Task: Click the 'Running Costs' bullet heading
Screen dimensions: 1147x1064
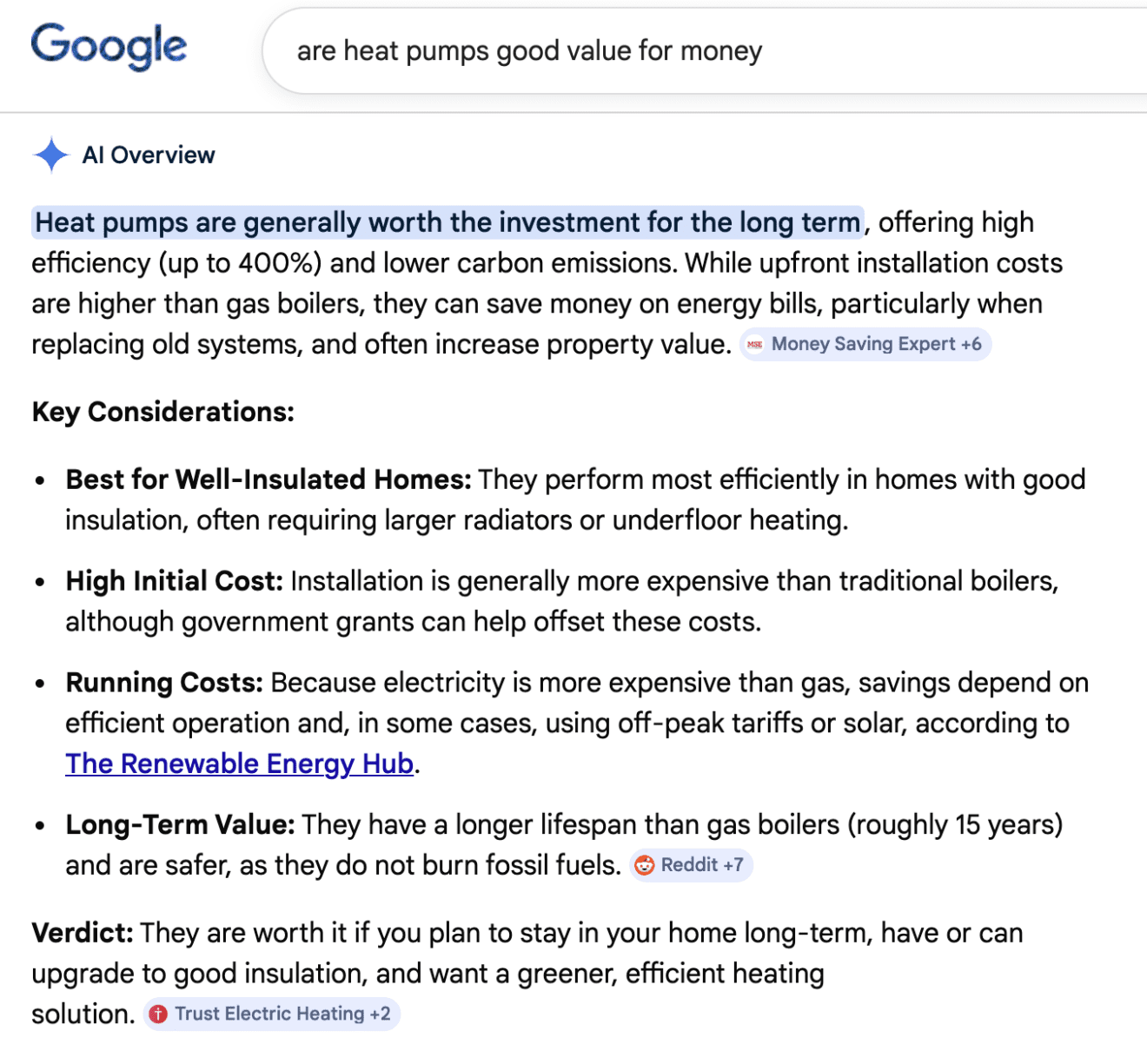Action: [164, 683]
